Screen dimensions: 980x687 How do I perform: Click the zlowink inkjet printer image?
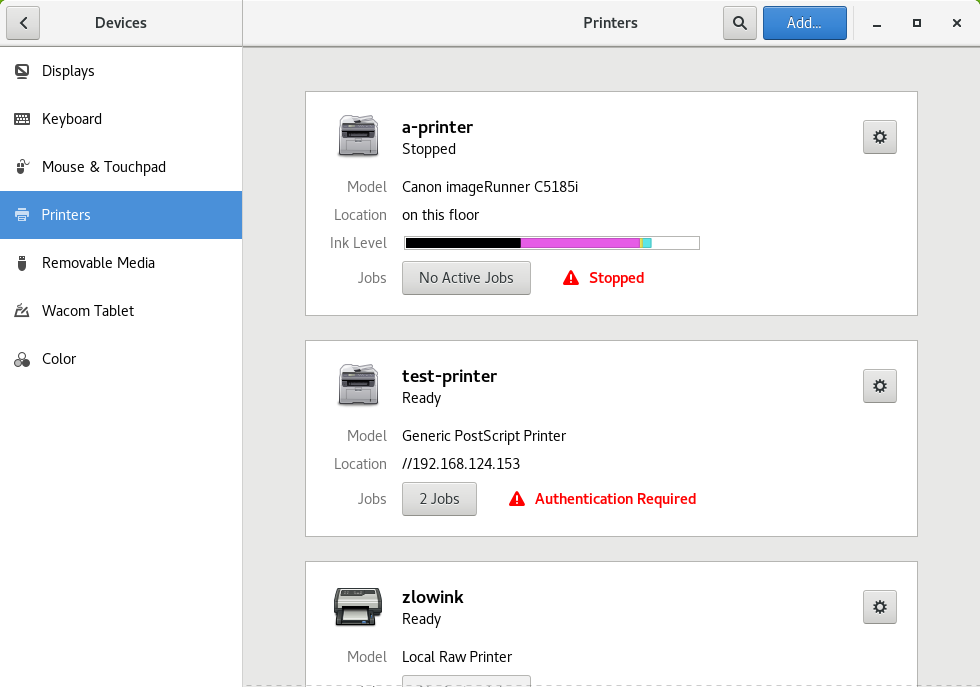[x=358, y=606]
